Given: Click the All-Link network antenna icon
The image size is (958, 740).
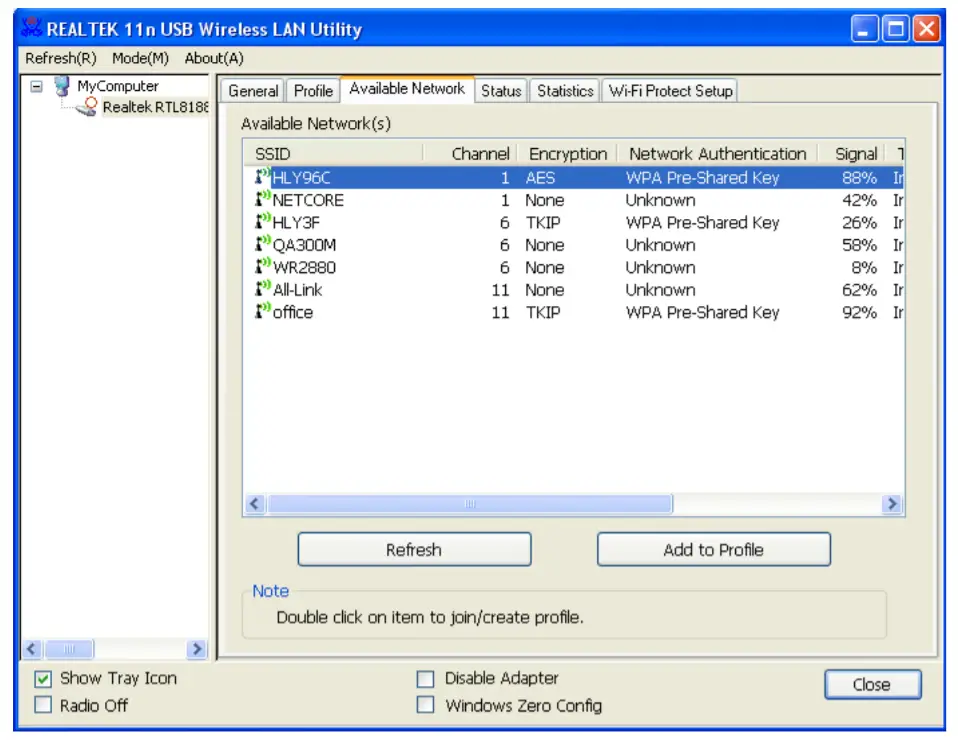Looking at the screenshot, I should pos(263,290).
